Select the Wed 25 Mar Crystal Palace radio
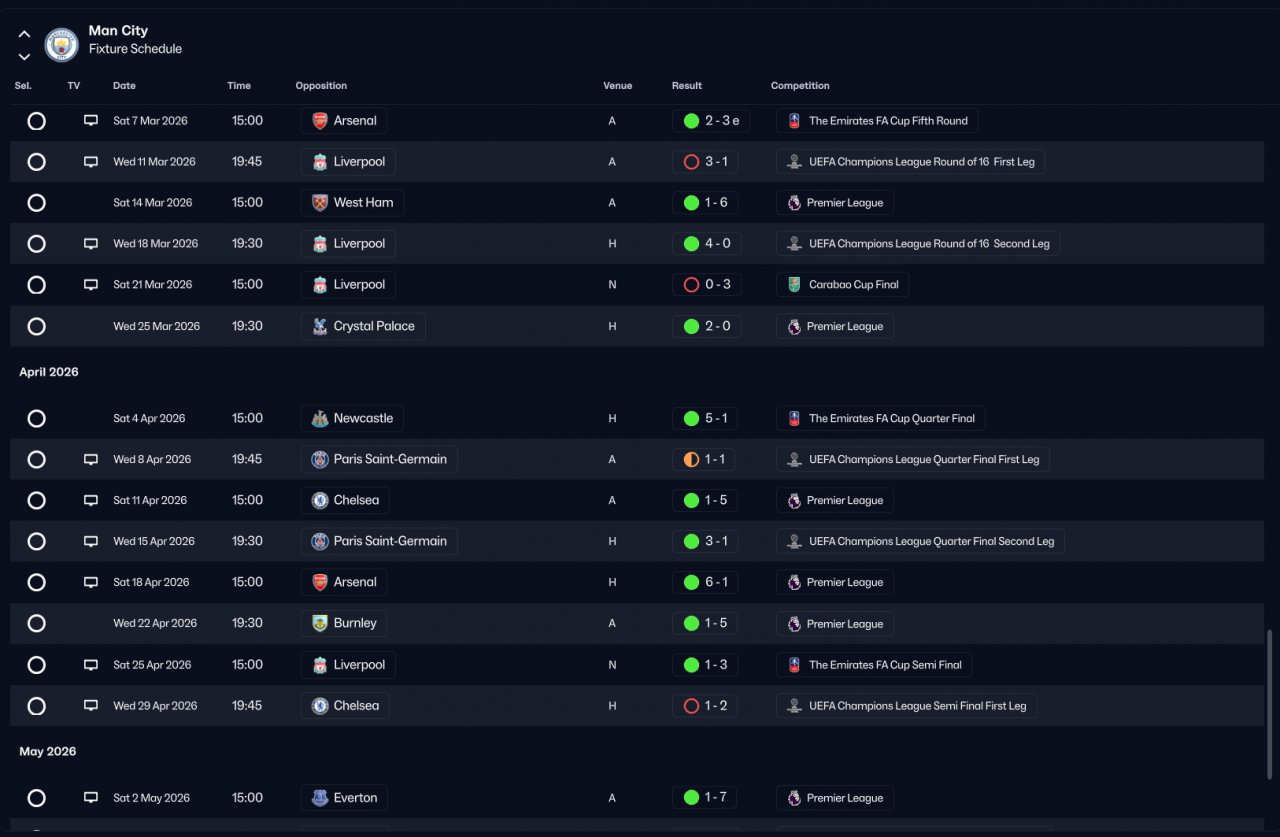The image size is (1280, 837). click(x=37, y=326)
